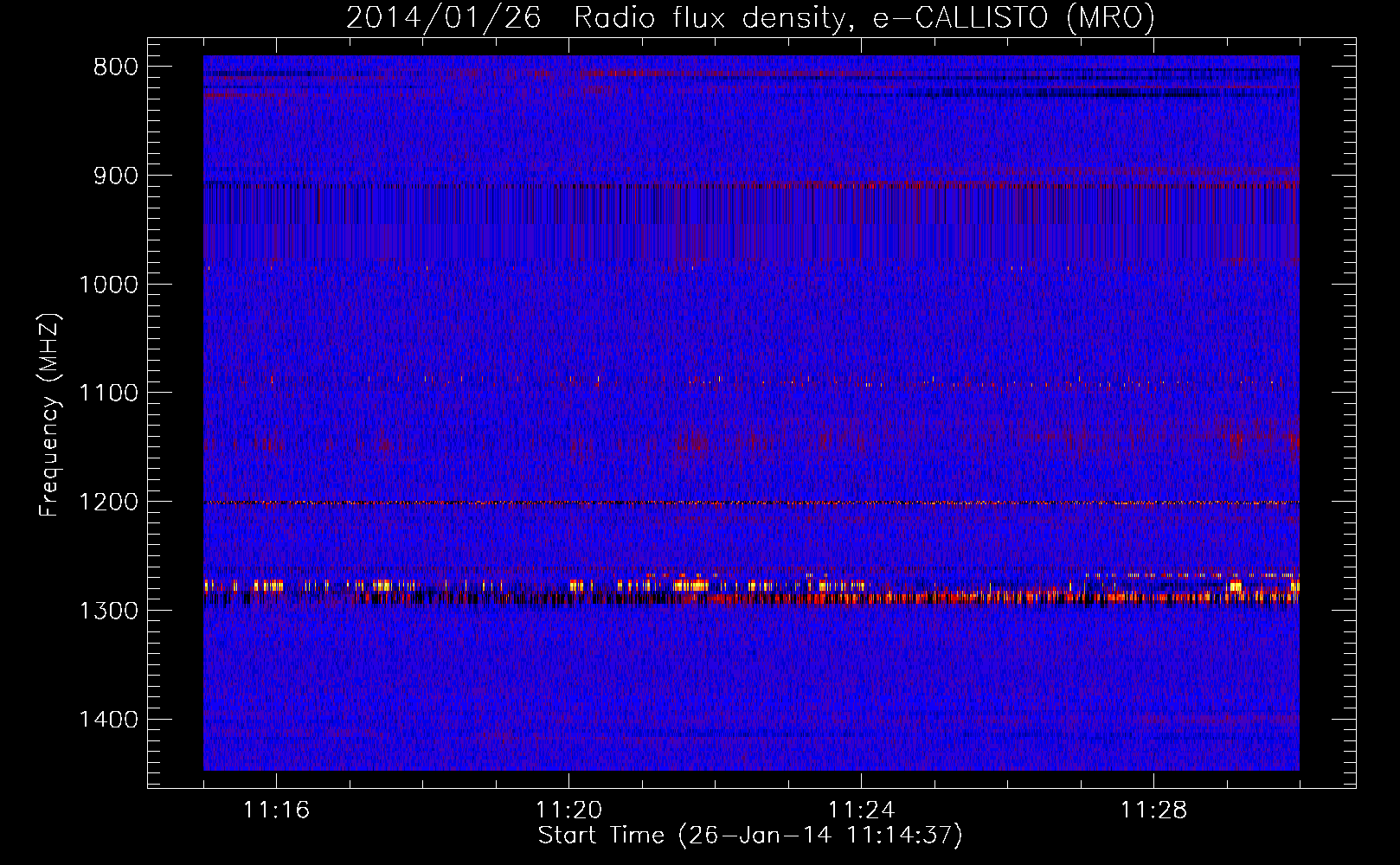Click the 1300 frequency tick label

tap(108, 611)
